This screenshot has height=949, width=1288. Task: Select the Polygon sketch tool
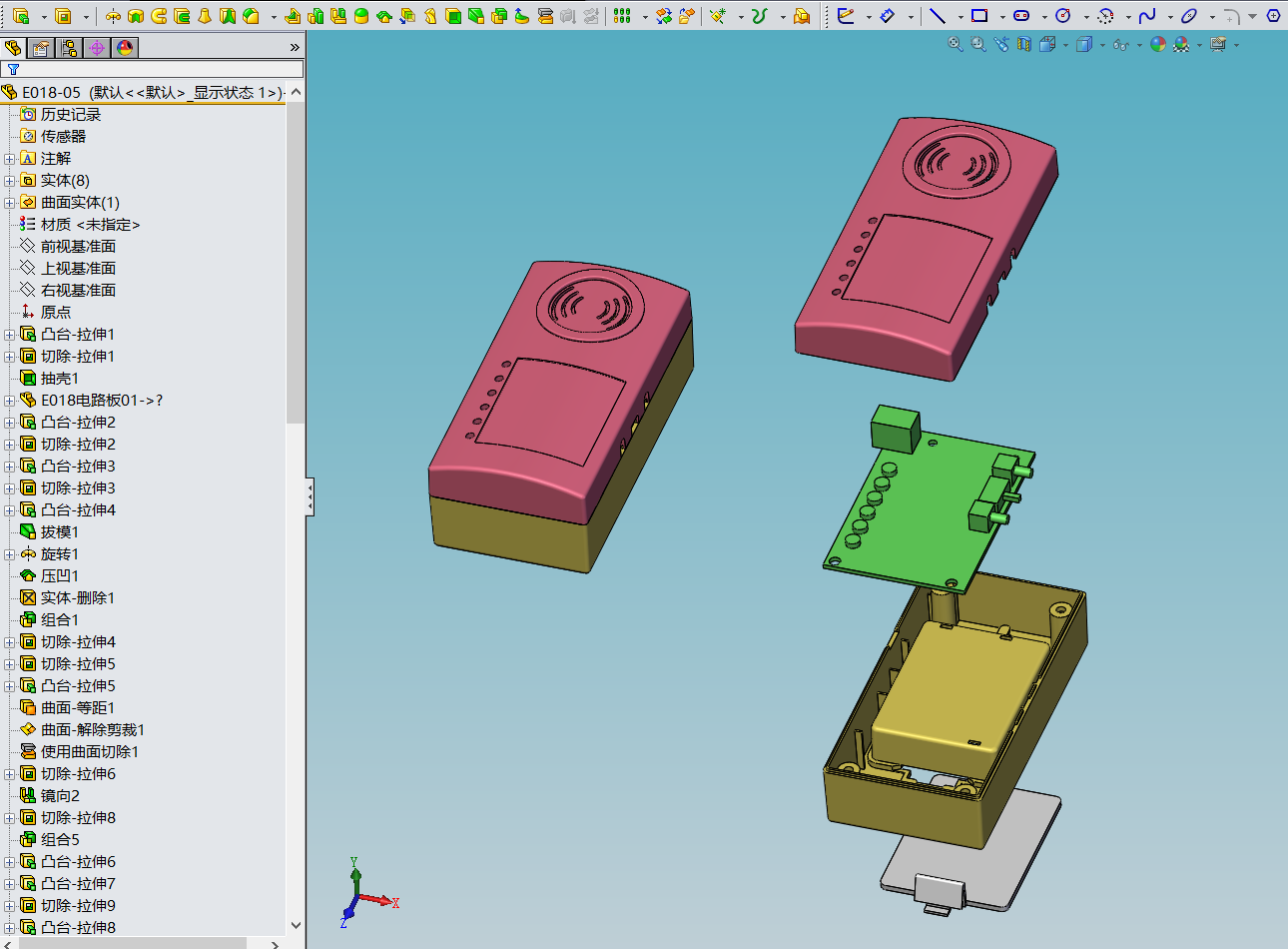point(1273,16)
